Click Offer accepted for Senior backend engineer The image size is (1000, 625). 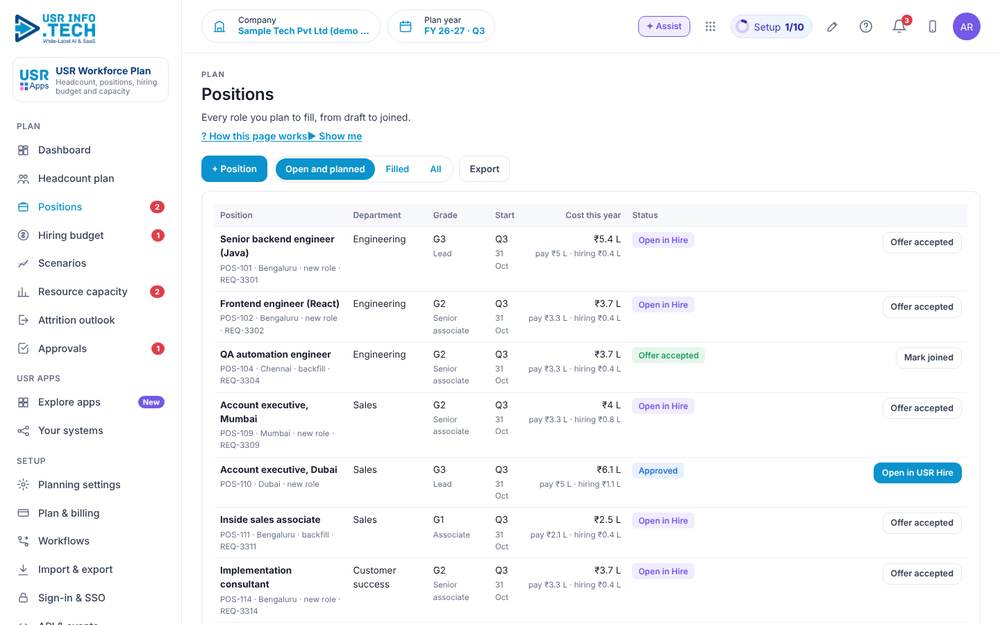[x=922, y=242]
